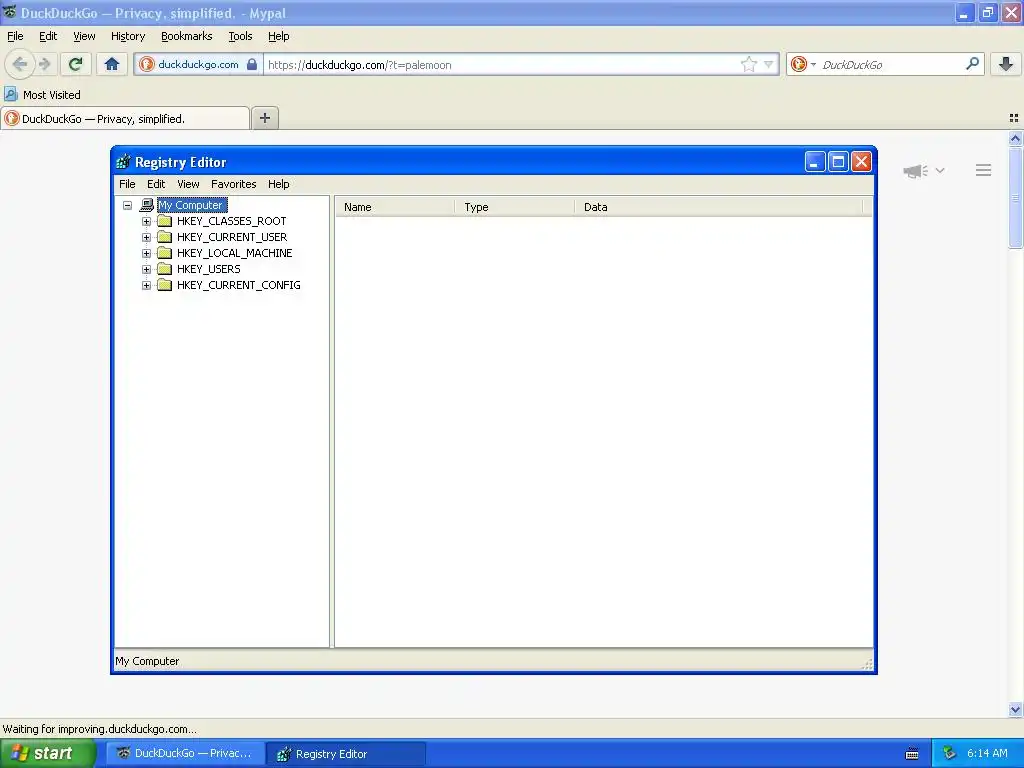Expand HKEY_CURRENT_USER key

coord(146,237)
